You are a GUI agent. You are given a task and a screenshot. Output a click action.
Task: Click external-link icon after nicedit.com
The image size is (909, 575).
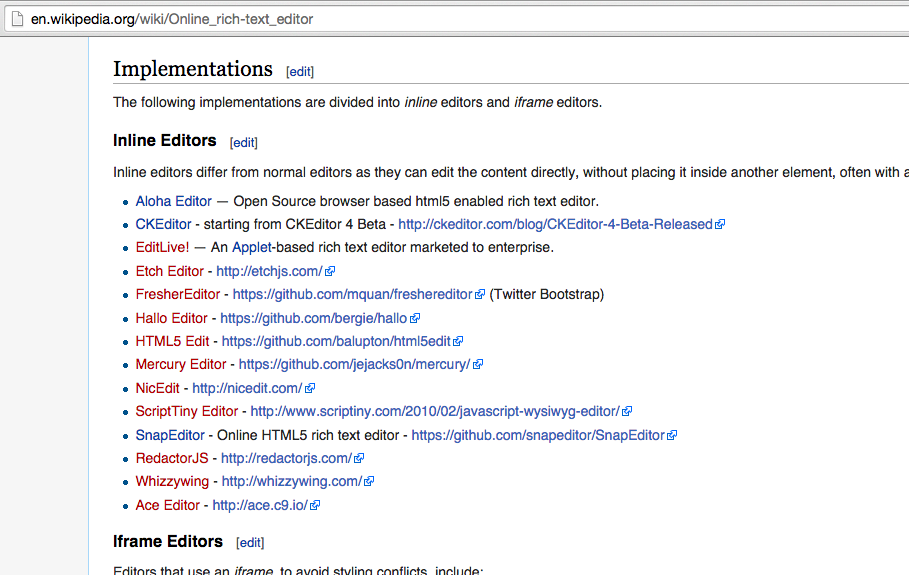click(x=310, y=388)
